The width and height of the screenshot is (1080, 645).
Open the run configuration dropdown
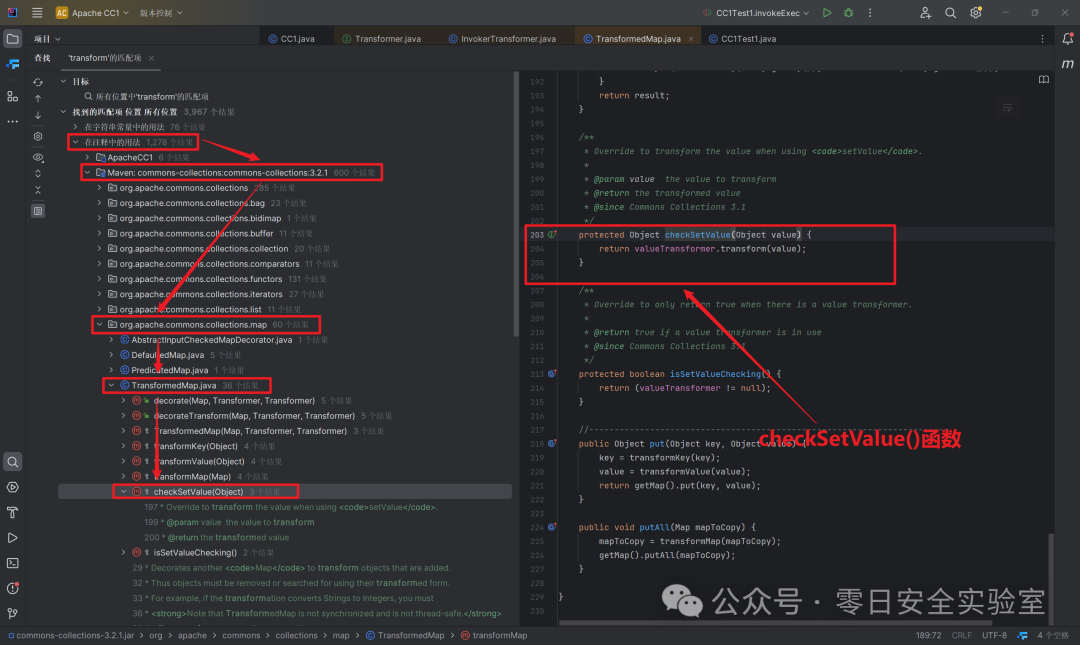point(756,12)
